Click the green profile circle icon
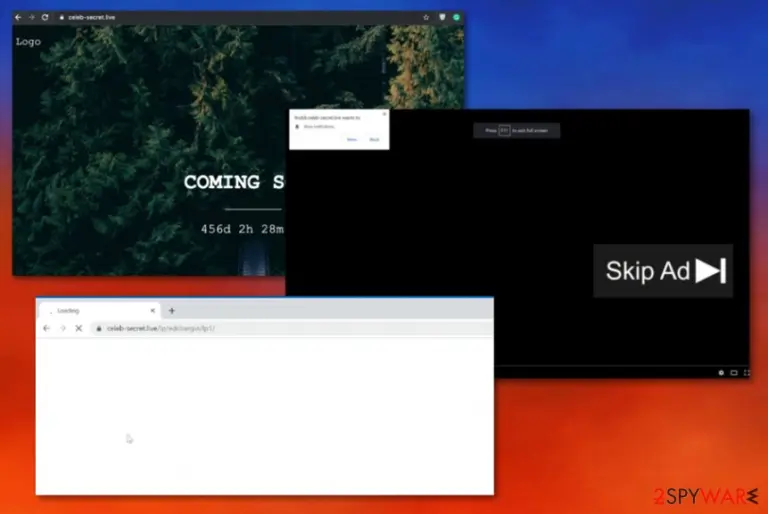Image resolution: width=768 pixels, height=514 pixels. pyautogui.click(x=456, y=17)
